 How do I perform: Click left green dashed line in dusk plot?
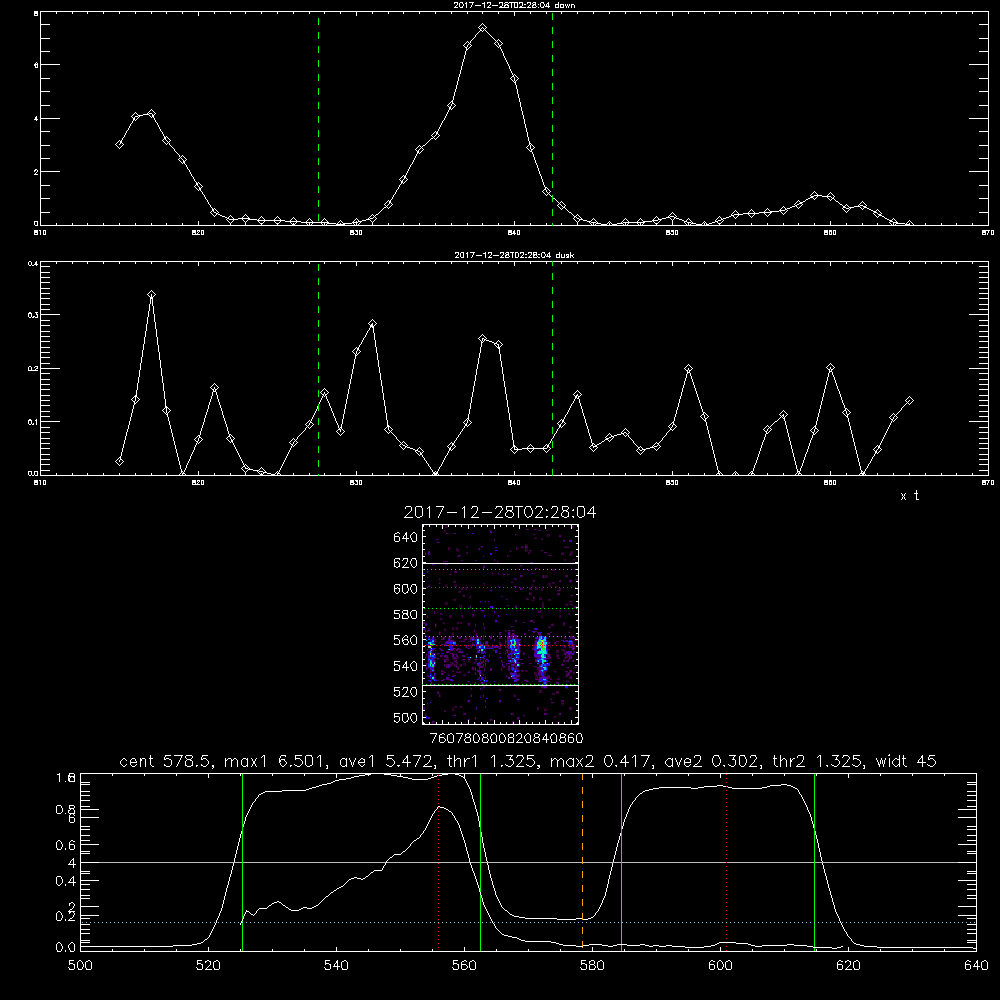click(318, 369)
